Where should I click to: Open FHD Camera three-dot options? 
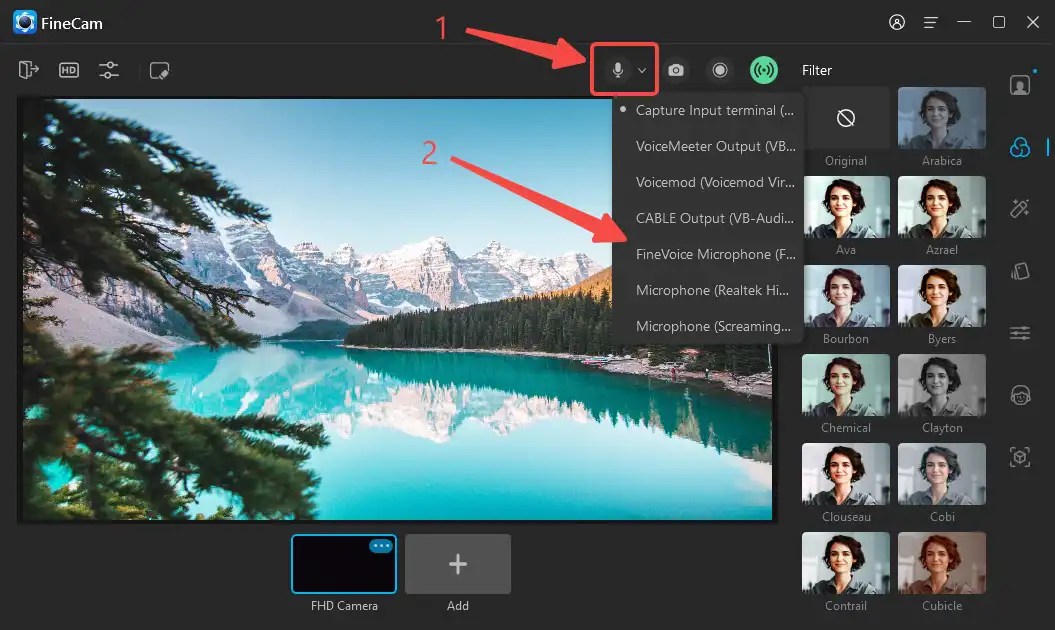381,546
